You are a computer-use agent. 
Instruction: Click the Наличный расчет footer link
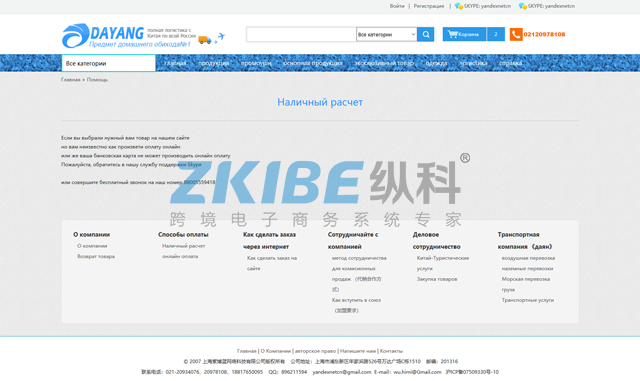184,246
